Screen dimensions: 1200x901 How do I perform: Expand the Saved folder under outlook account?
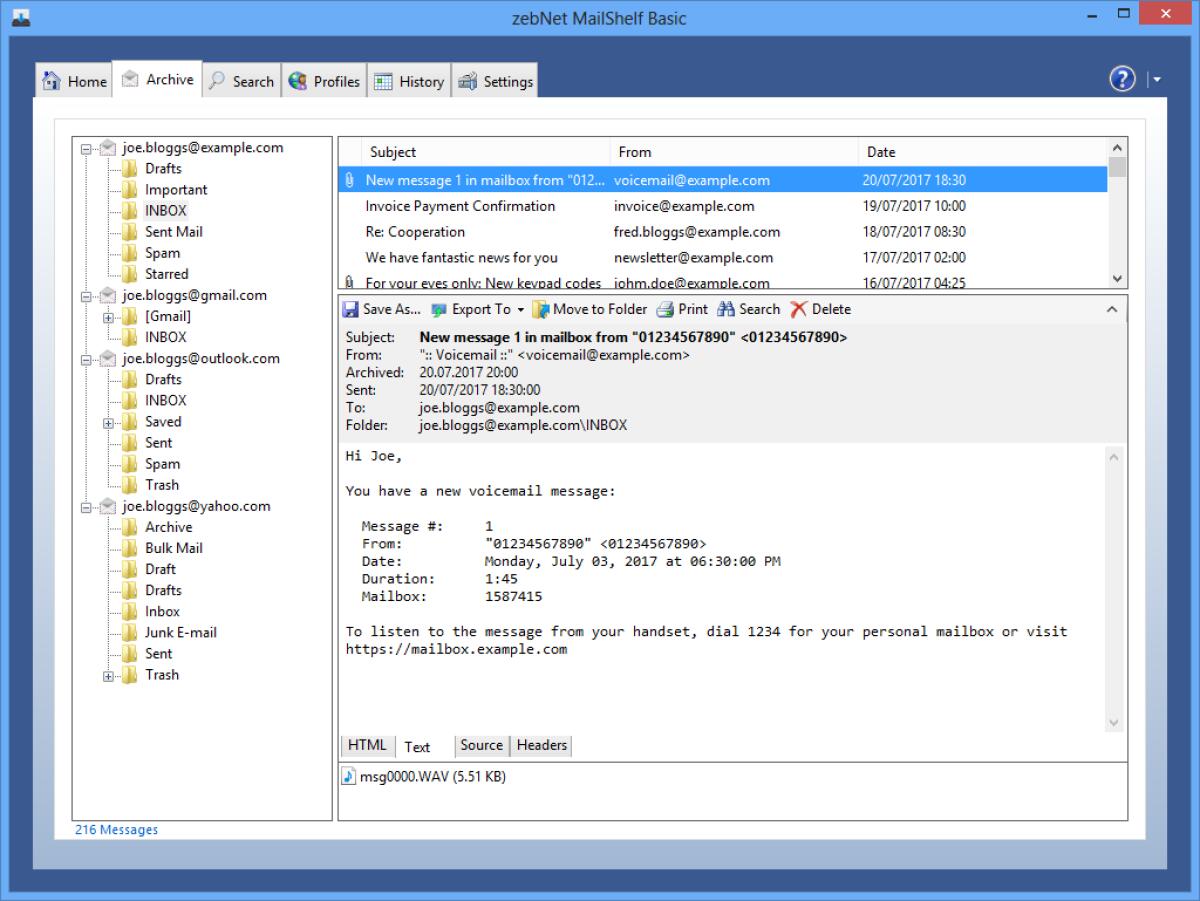(108, 421)
